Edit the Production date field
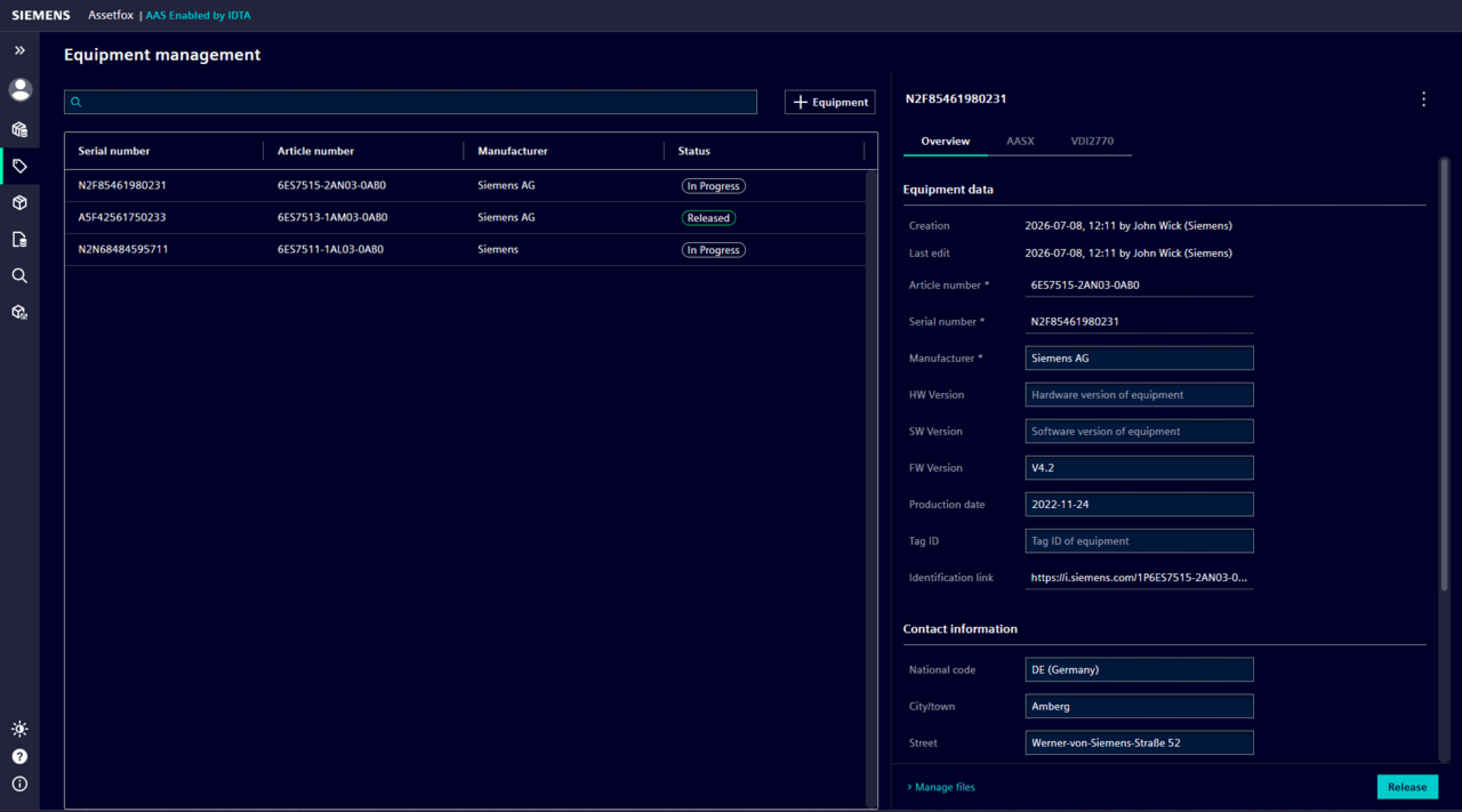1462x812 pixels. click(1139, 504)
